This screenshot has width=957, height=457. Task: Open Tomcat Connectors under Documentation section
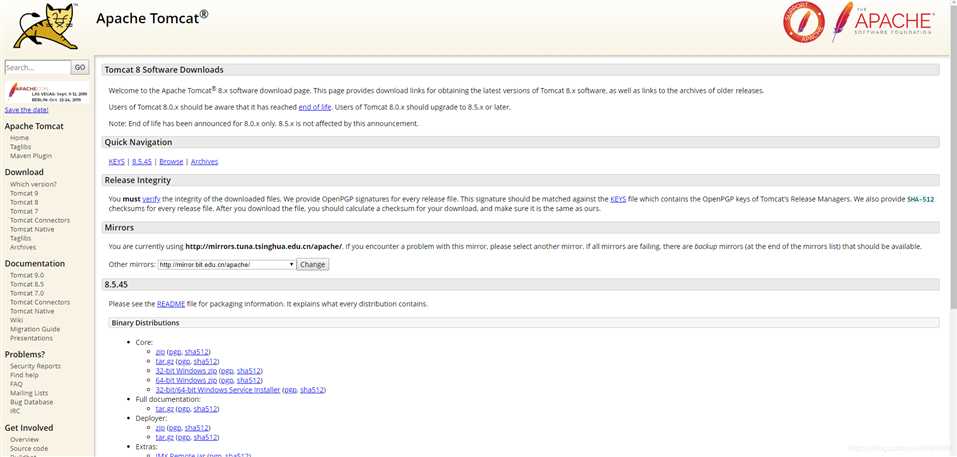pyautogui.click(x=40, y=303)
